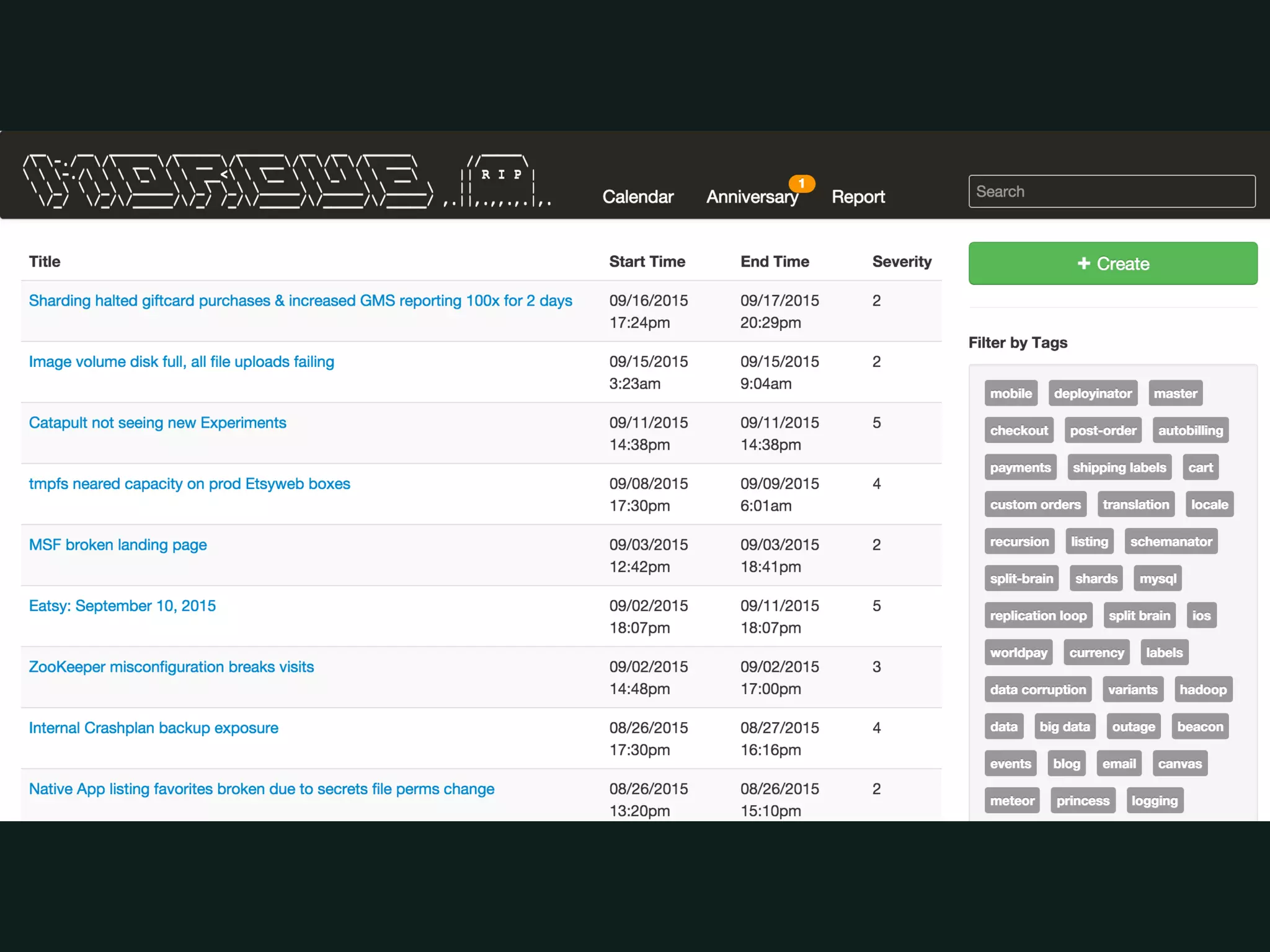Image resolution: width=1270 pixels, height=952 pixels.
Task: Select the replication loop tag
Action: (1037, 615)
